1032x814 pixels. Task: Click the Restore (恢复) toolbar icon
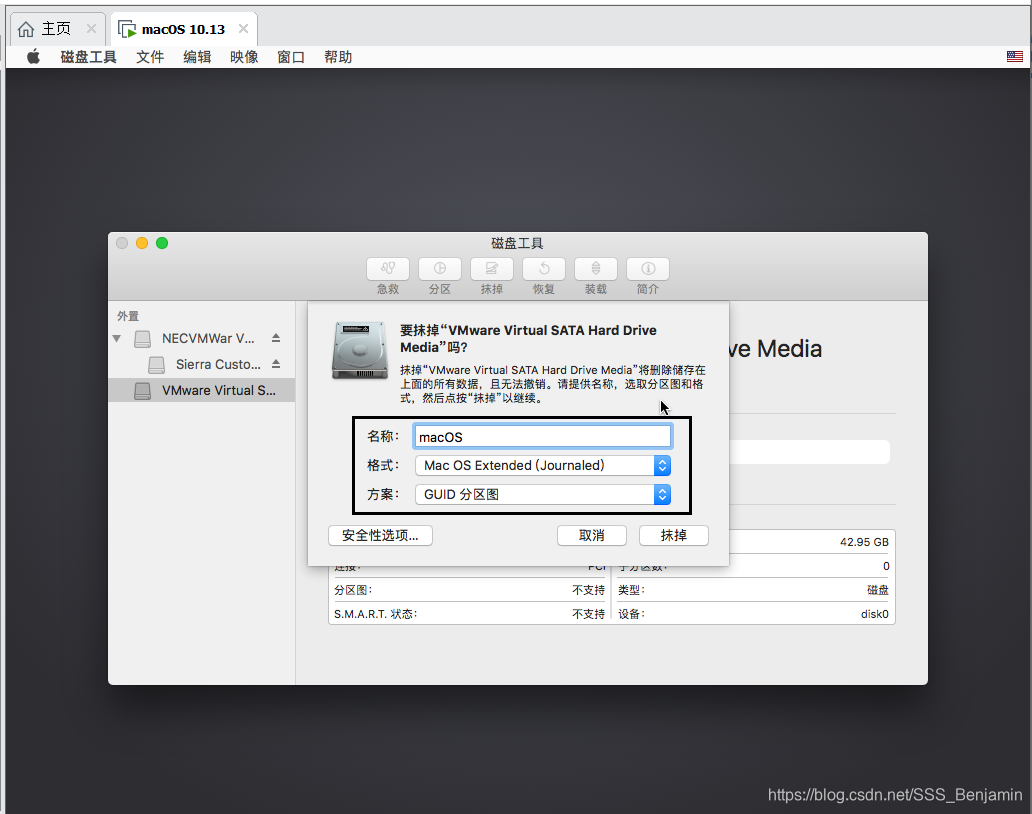544,268
